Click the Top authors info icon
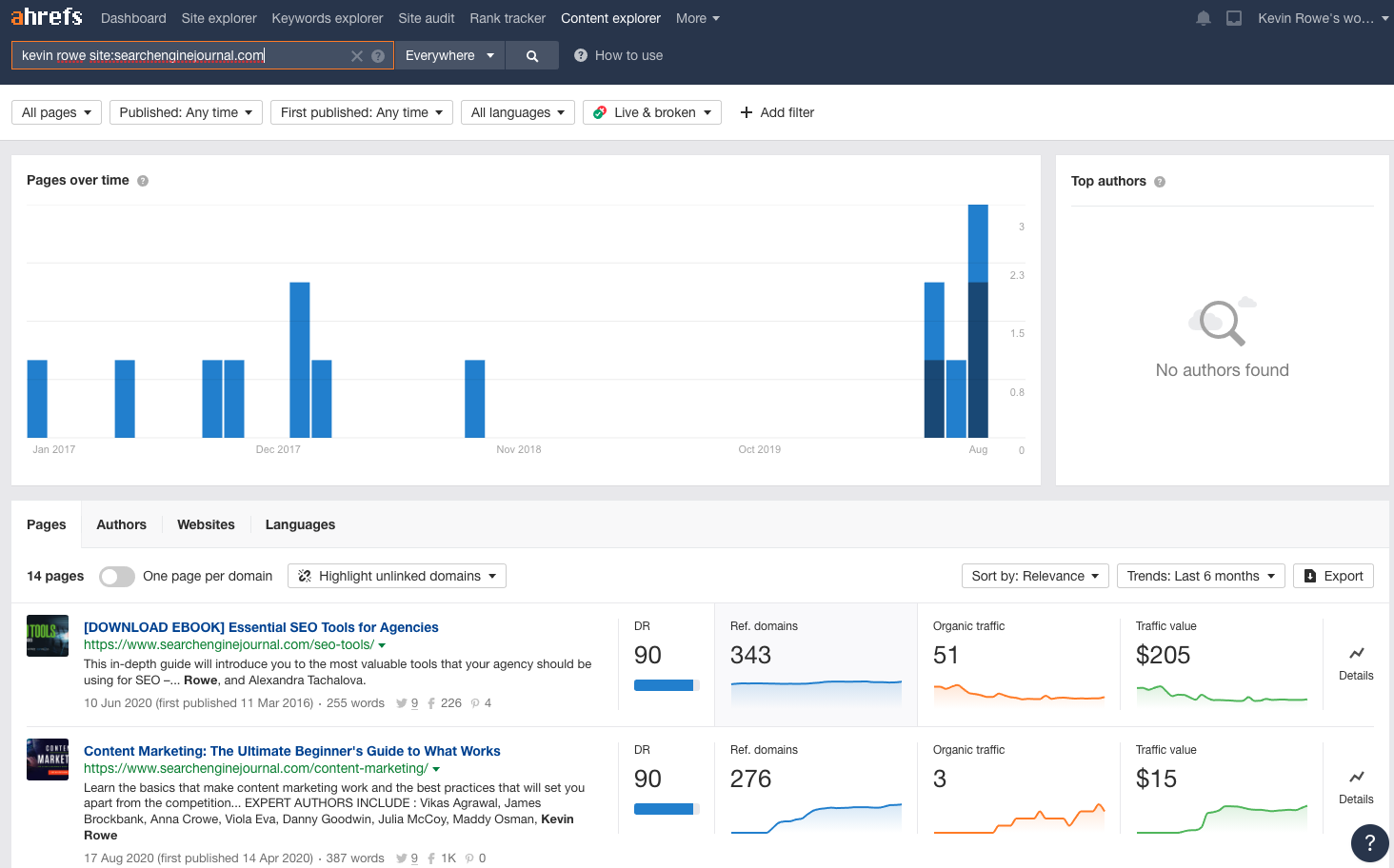 (x=1160, y=182)
